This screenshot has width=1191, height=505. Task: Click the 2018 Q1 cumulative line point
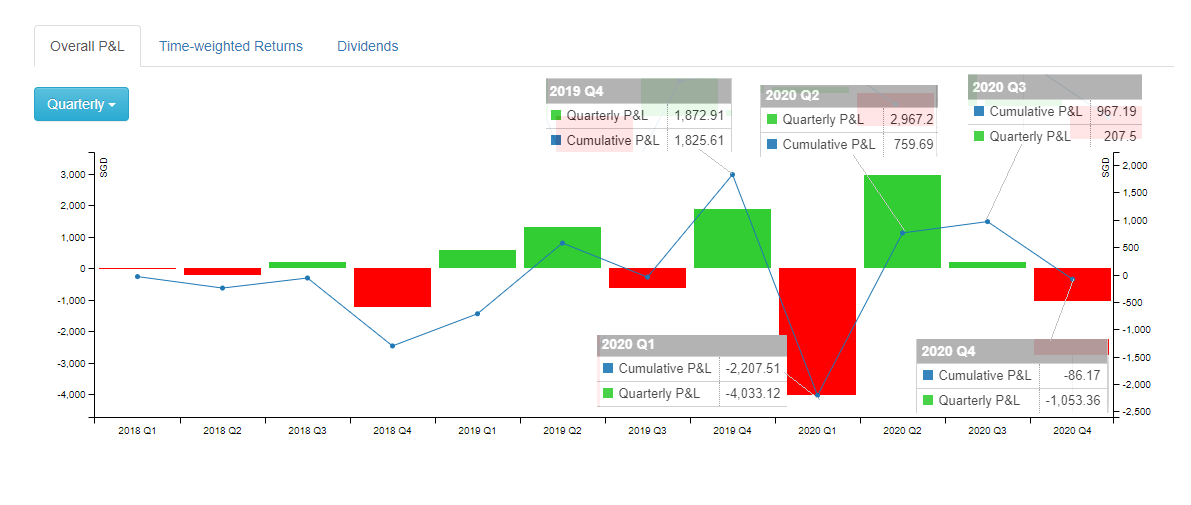pyautogui.click(x=137, y=276)
